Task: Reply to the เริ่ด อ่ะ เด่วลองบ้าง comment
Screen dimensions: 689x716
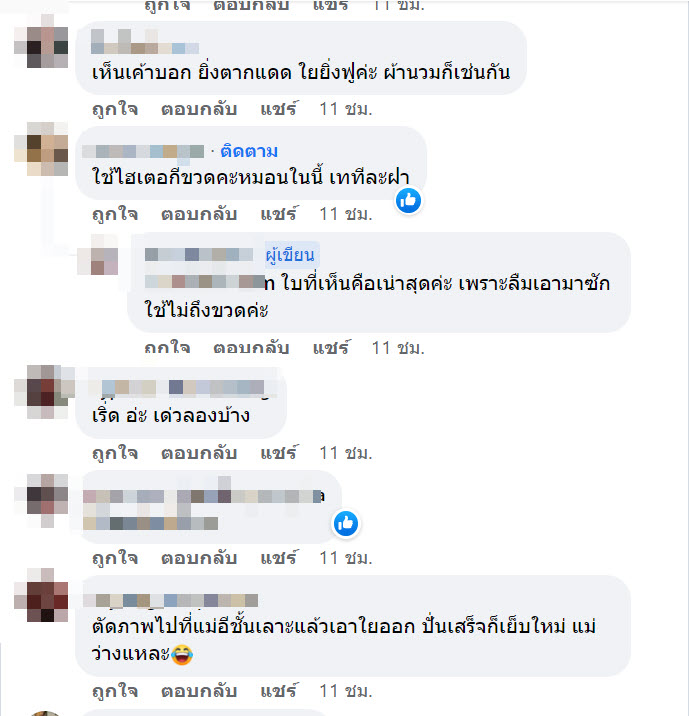Action: (199, 453)
